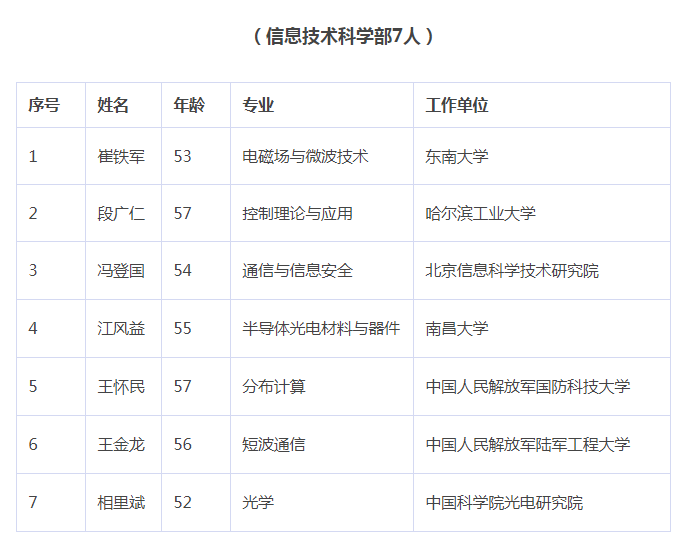Screen dimensions: 686x552
Task: Click the 工作单位 column header
Action: pyautogui.click(x=457, y=105)
